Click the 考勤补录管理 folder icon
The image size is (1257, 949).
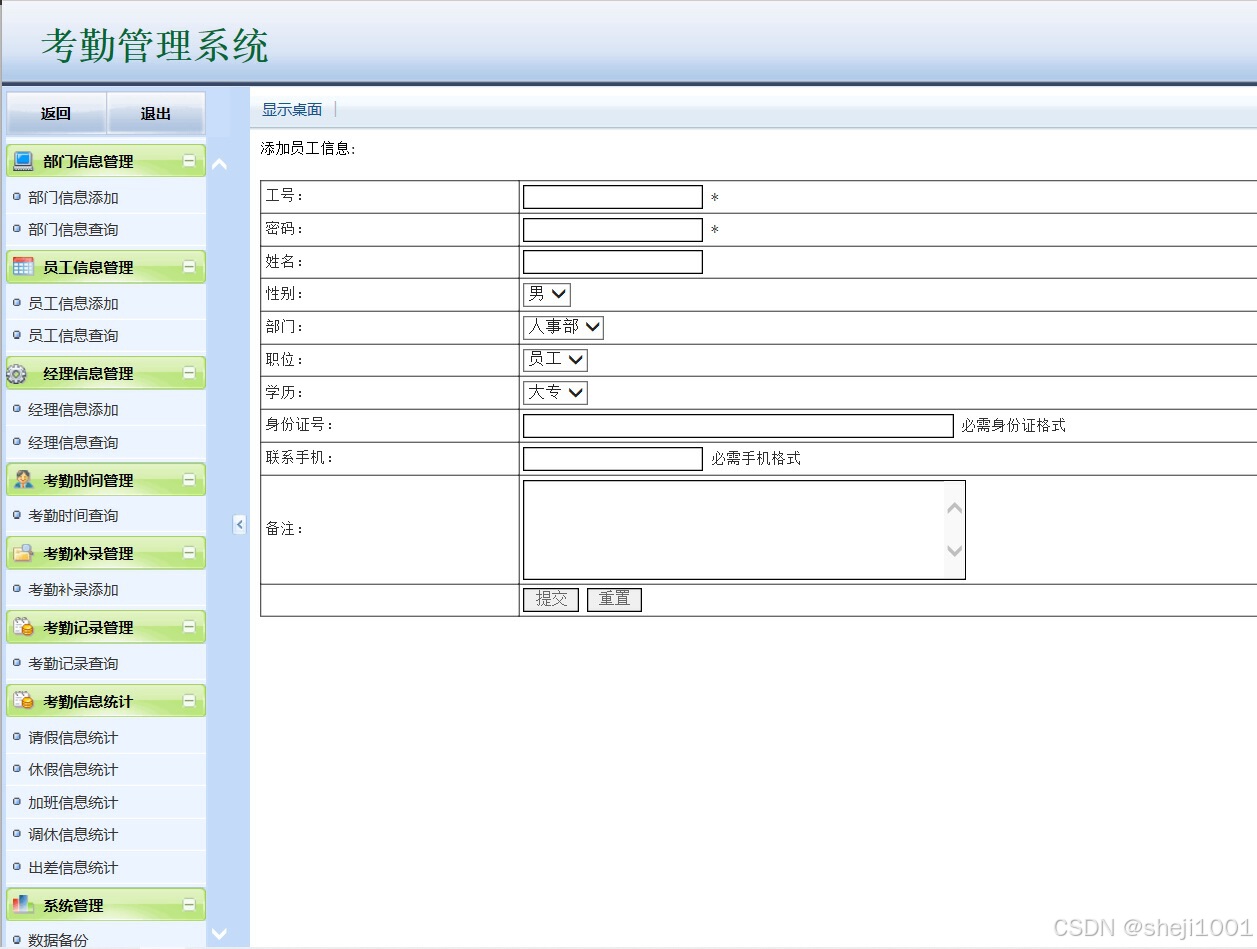(x=23, y=553)
